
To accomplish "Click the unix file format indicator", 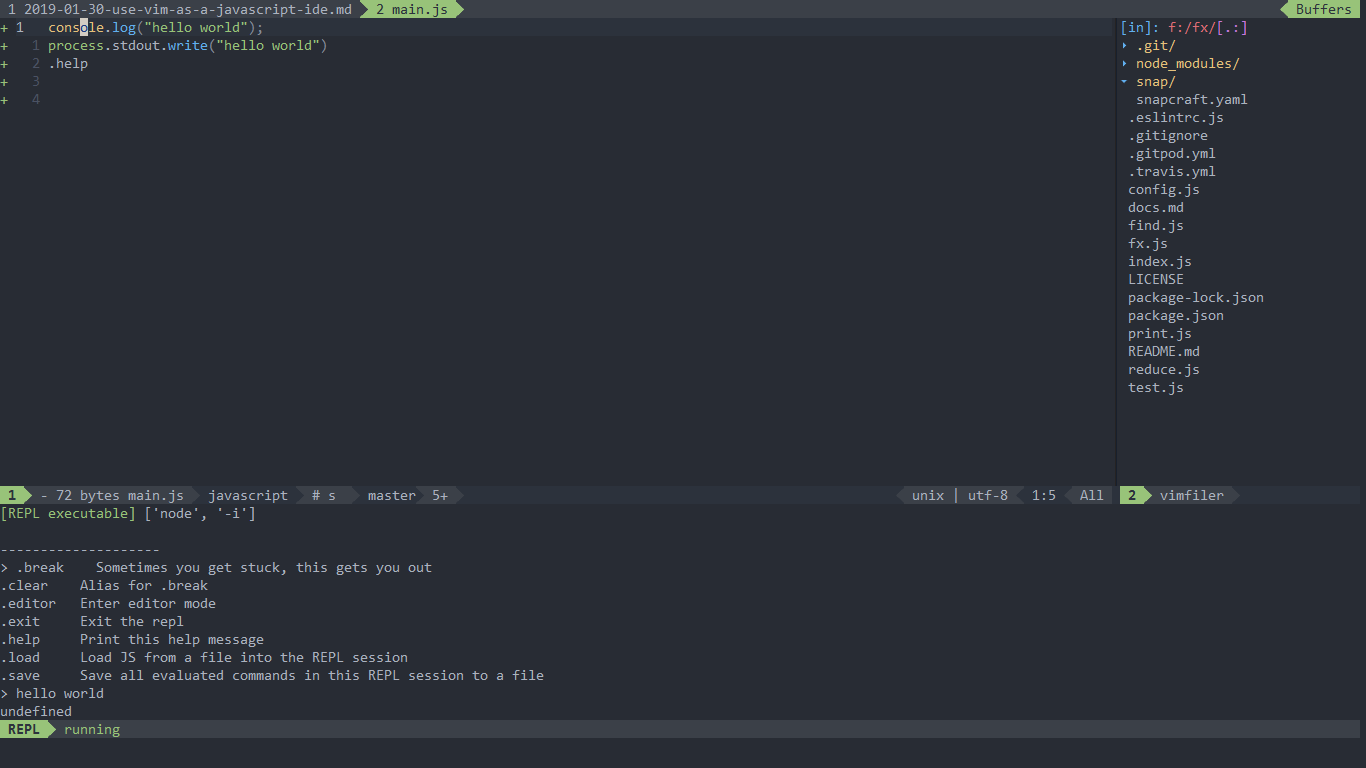I will coord(928,495).
